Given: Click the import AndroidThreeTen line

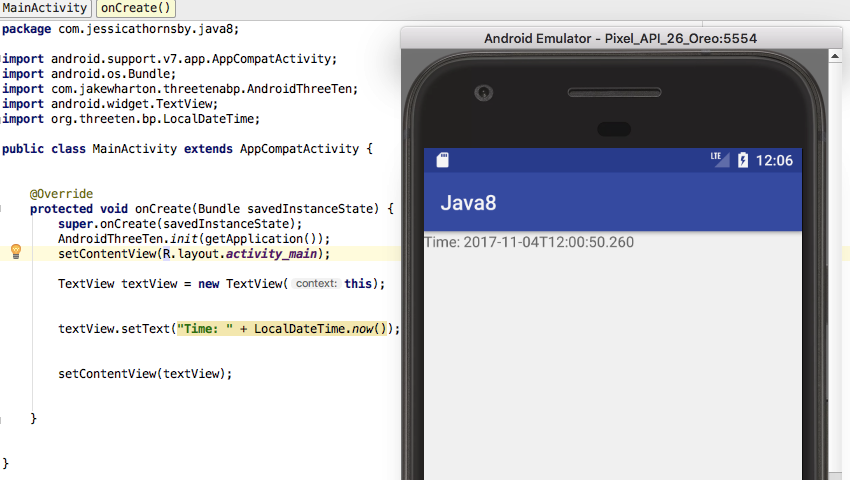Looking at the screenshot, I should tap(180, 89).
